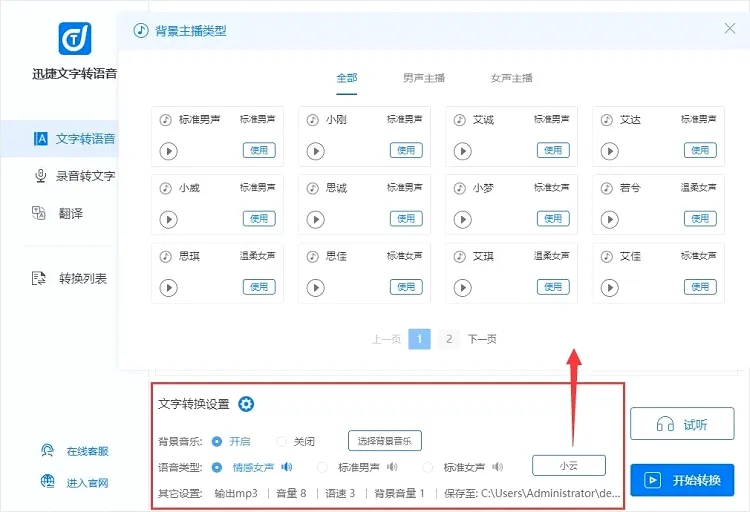This screenshot has width=750, height=512.
Task: Play preview of 思诚 voice
Action: point(315,220)
